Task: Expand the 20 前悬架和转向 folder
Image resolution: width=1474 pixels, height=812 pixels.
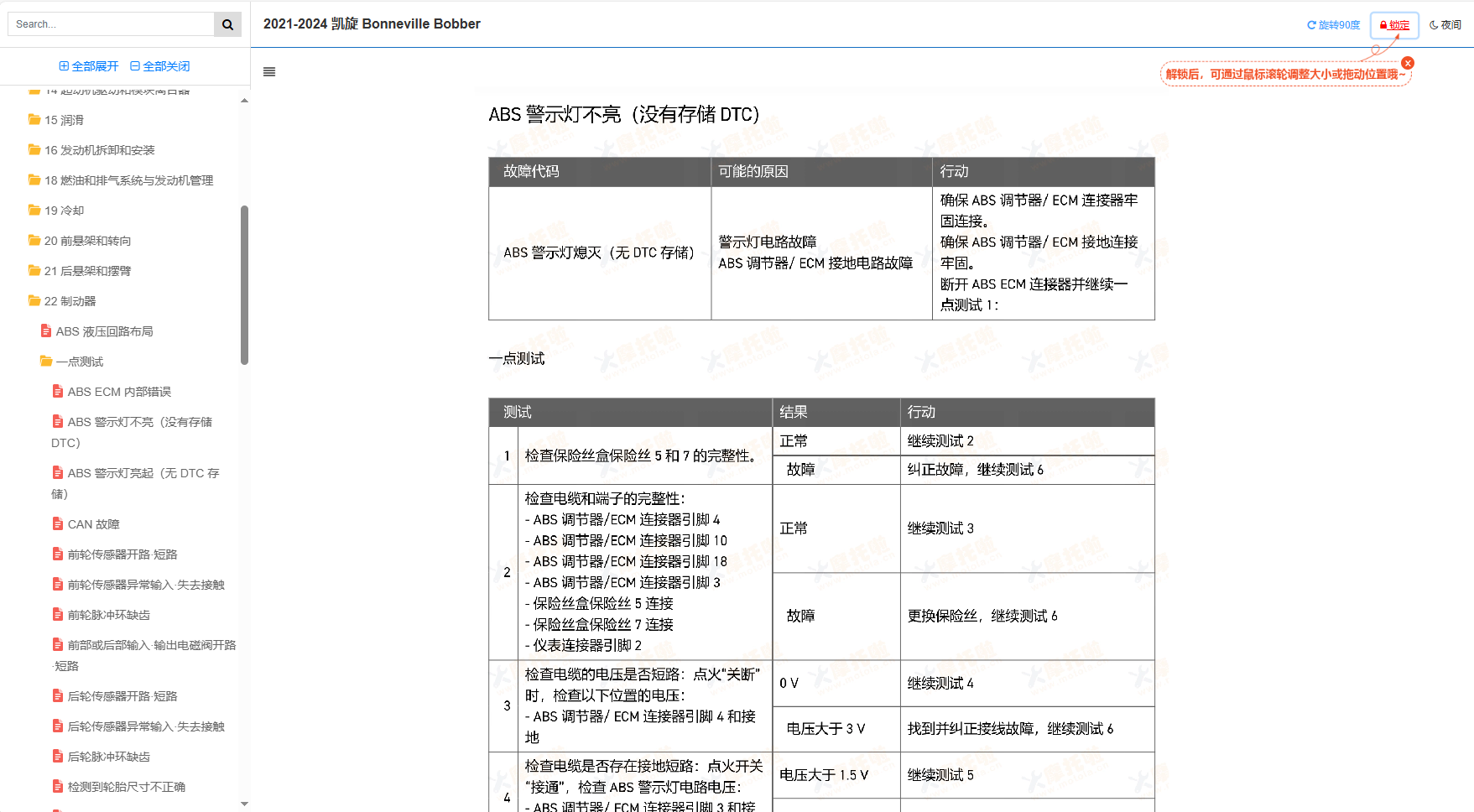Action: tap(88, 241)
